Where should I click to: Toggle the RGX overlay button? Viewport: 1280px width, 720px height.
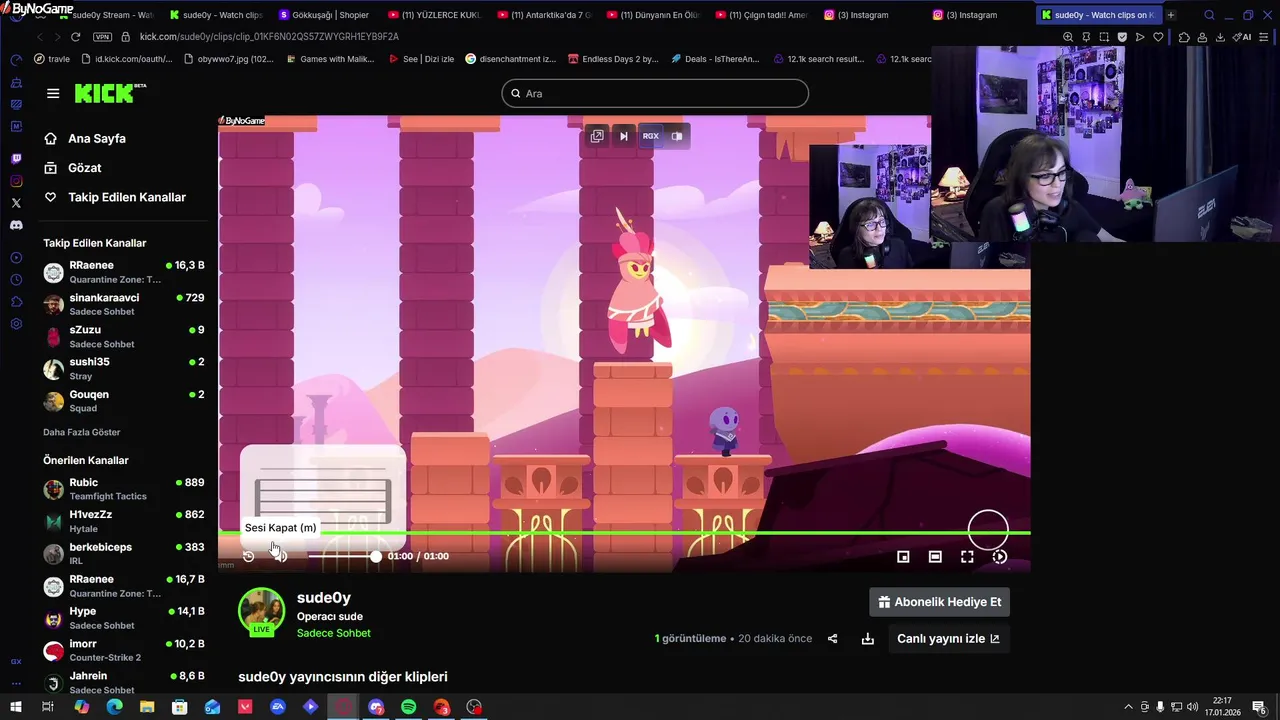tap(651, 136)
